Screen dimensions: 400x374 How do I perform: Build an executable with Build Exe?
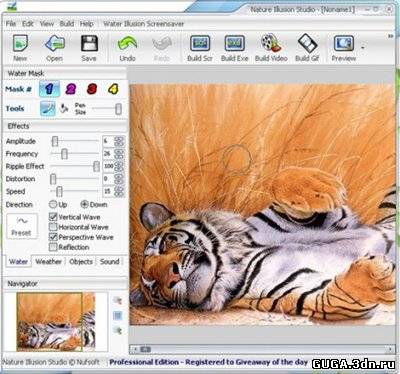pos(235,48)
